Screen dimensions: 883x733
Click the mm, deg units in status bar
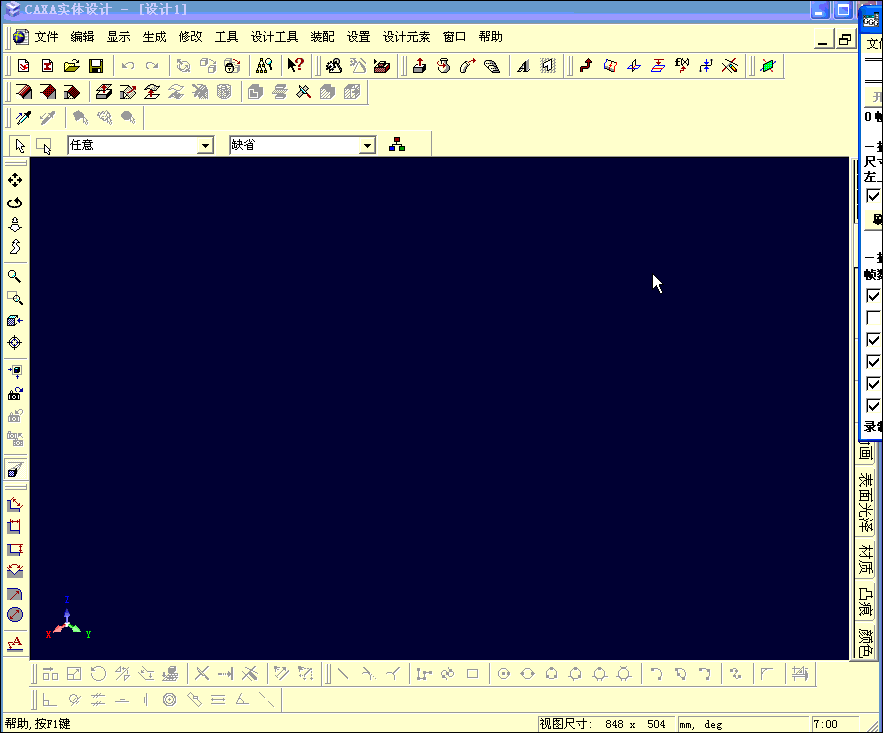[x=701, y=725]
